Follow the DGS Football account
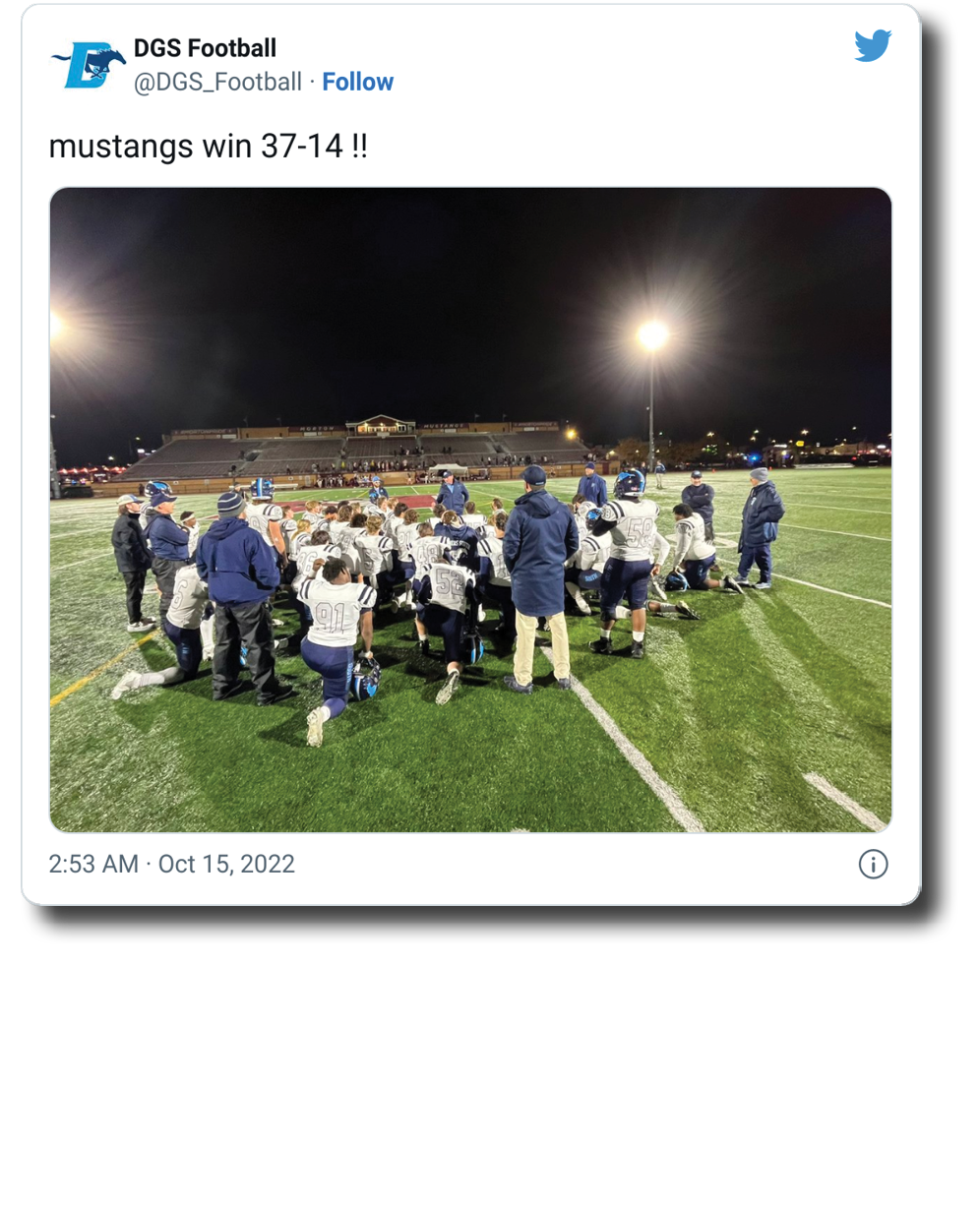Viewport: 980px width, 1207px height. coord(358,82)
